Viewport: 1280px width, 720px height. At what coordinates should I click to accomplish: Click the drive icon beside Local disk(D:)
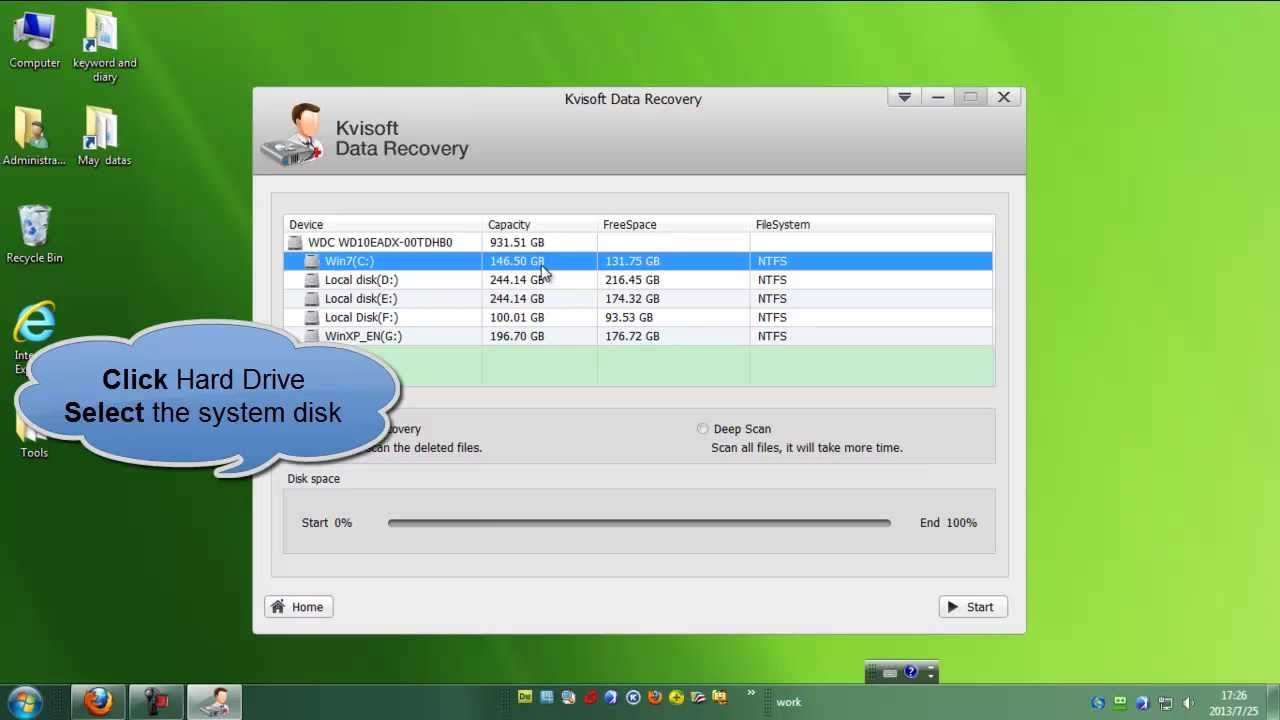click(x=313, y=280)
